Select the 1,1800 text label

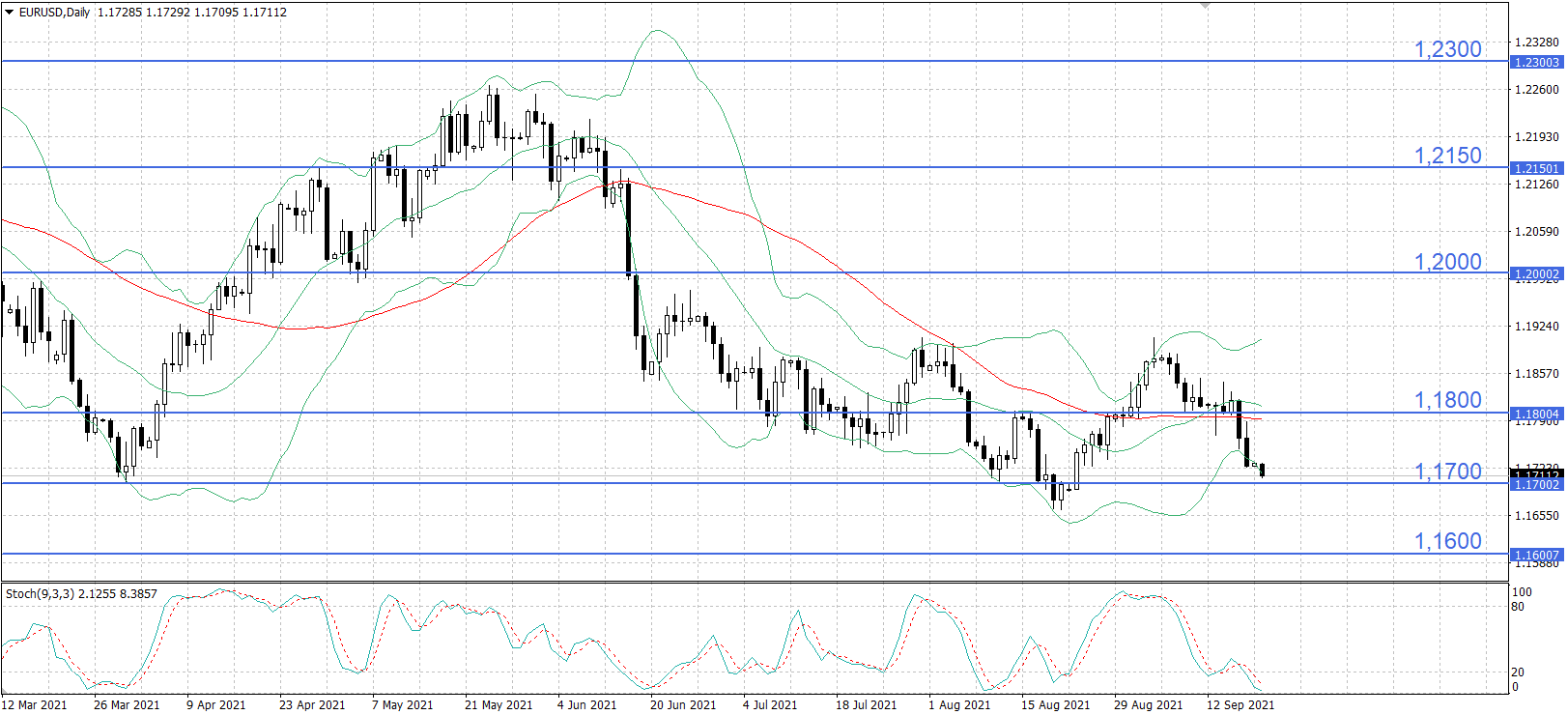pyautogui.click(x=1447, y=400)
